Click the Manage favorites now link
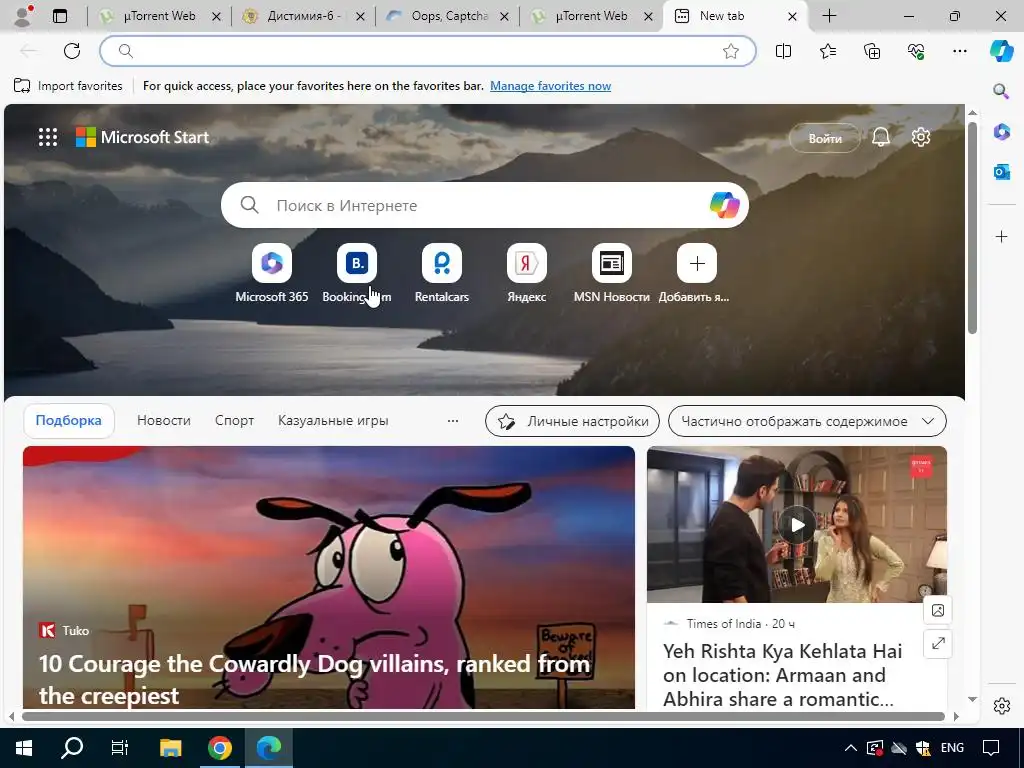Screen dimensions: 1024x768 (551, 86)
